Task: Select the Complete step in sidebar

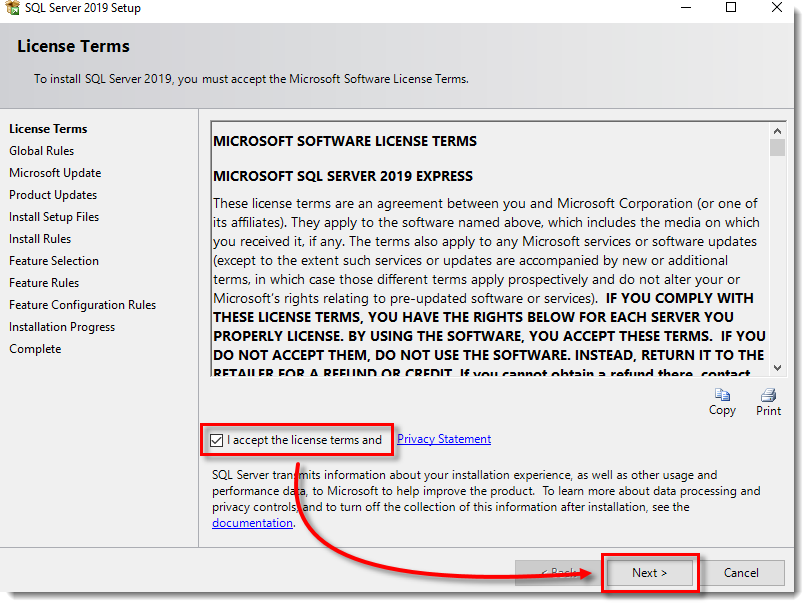Action: [x=35, y=349]
